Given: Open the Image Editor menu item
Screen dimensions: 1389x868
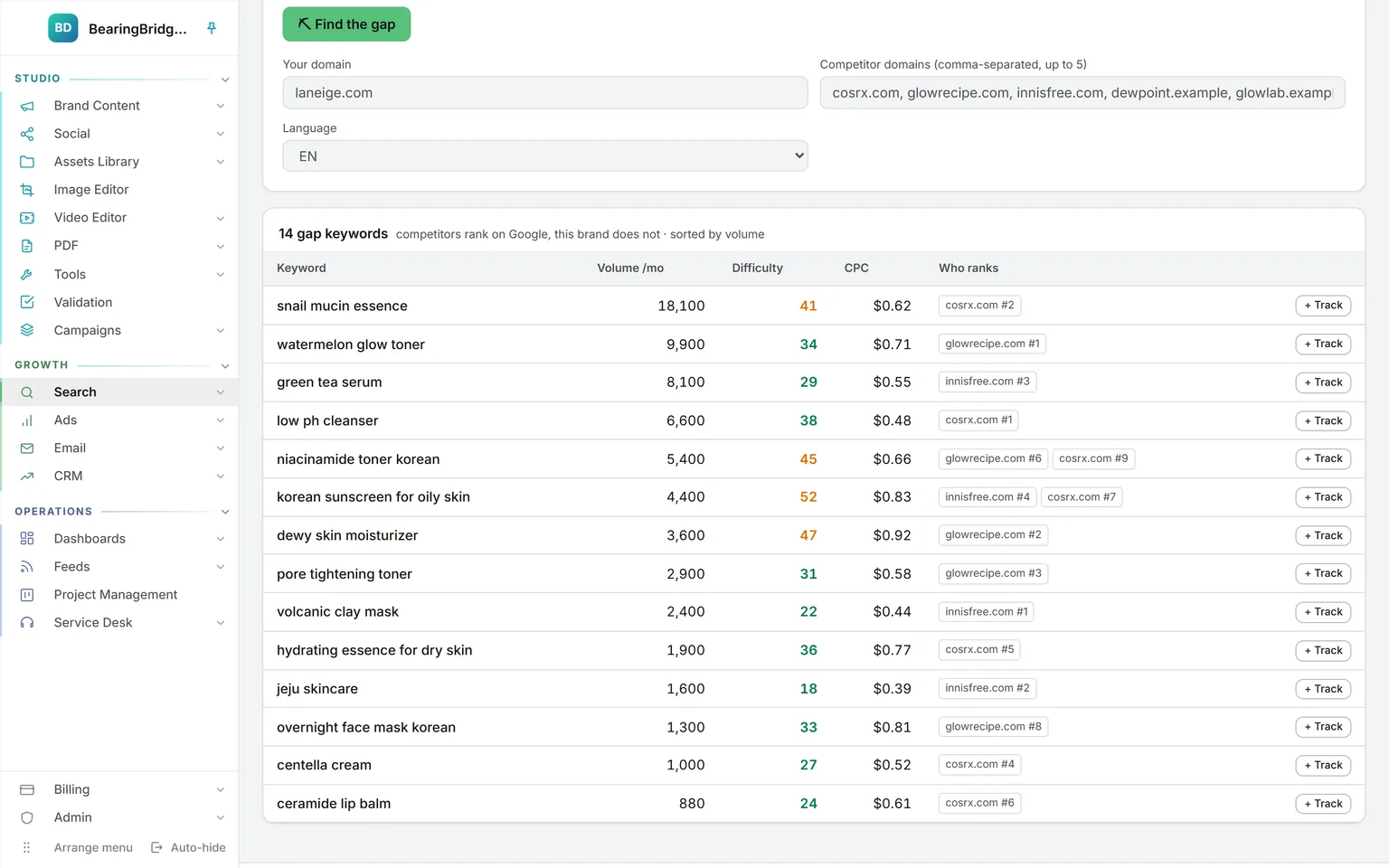Looking at the screenshot, I should (x=91, y=190).
